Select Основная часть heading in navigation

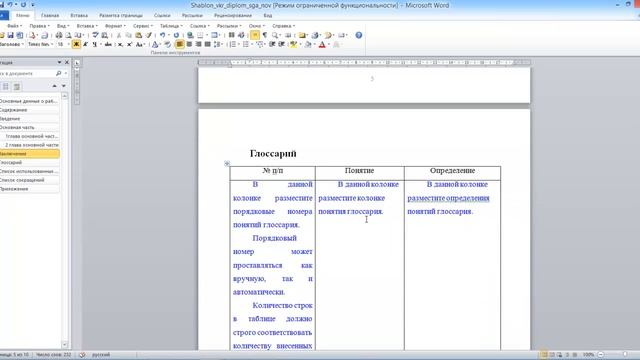click(x=29, y=127)
